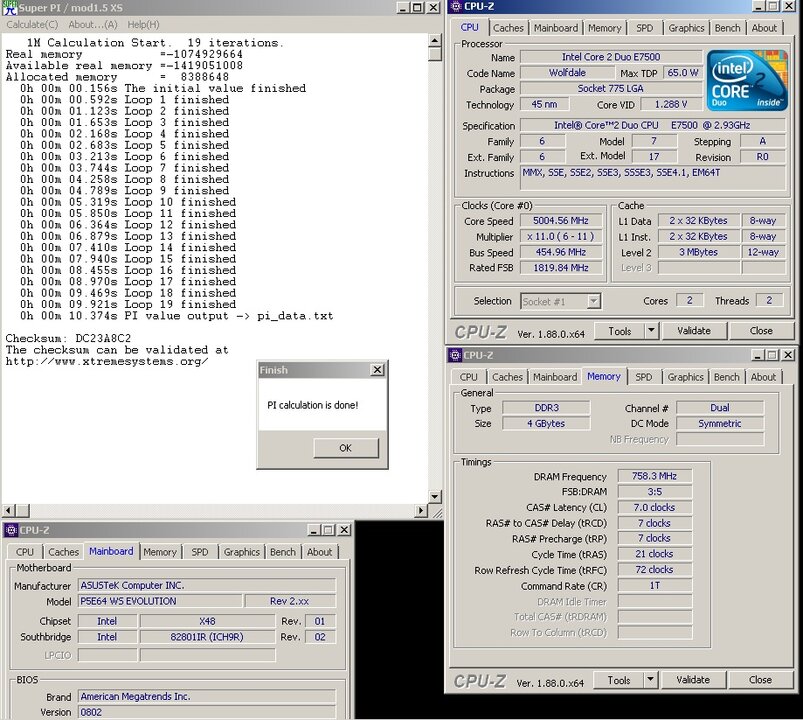Switch to the Bench tab in the top CPU-Z window
Screen dimensions: 803x720
coord(727,28)
